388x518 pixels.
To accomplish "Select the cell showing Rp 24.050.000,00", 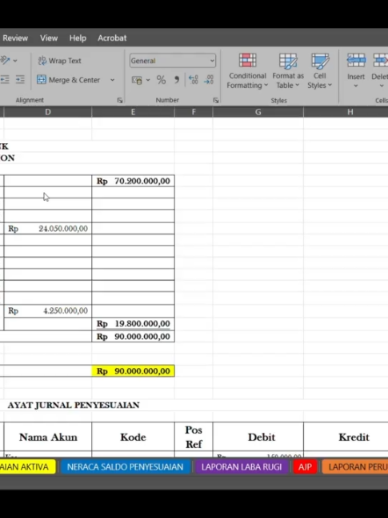I will [x=48, y=229].
